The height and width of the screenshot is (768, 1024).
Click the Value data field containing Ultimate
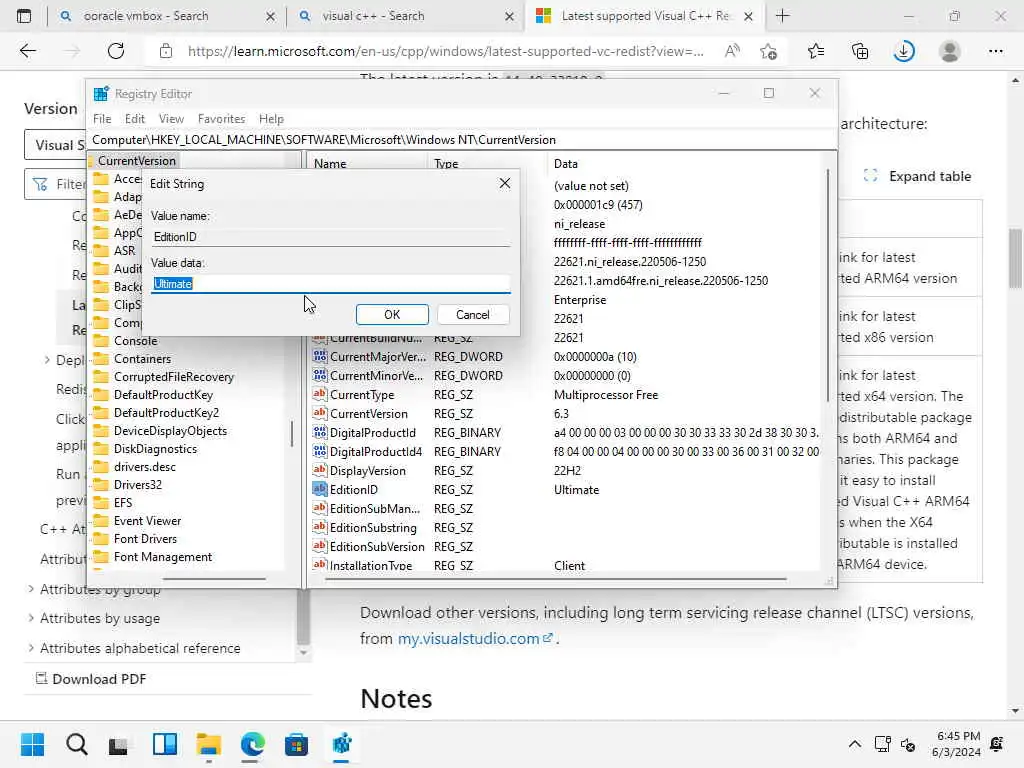click(330, 284)
